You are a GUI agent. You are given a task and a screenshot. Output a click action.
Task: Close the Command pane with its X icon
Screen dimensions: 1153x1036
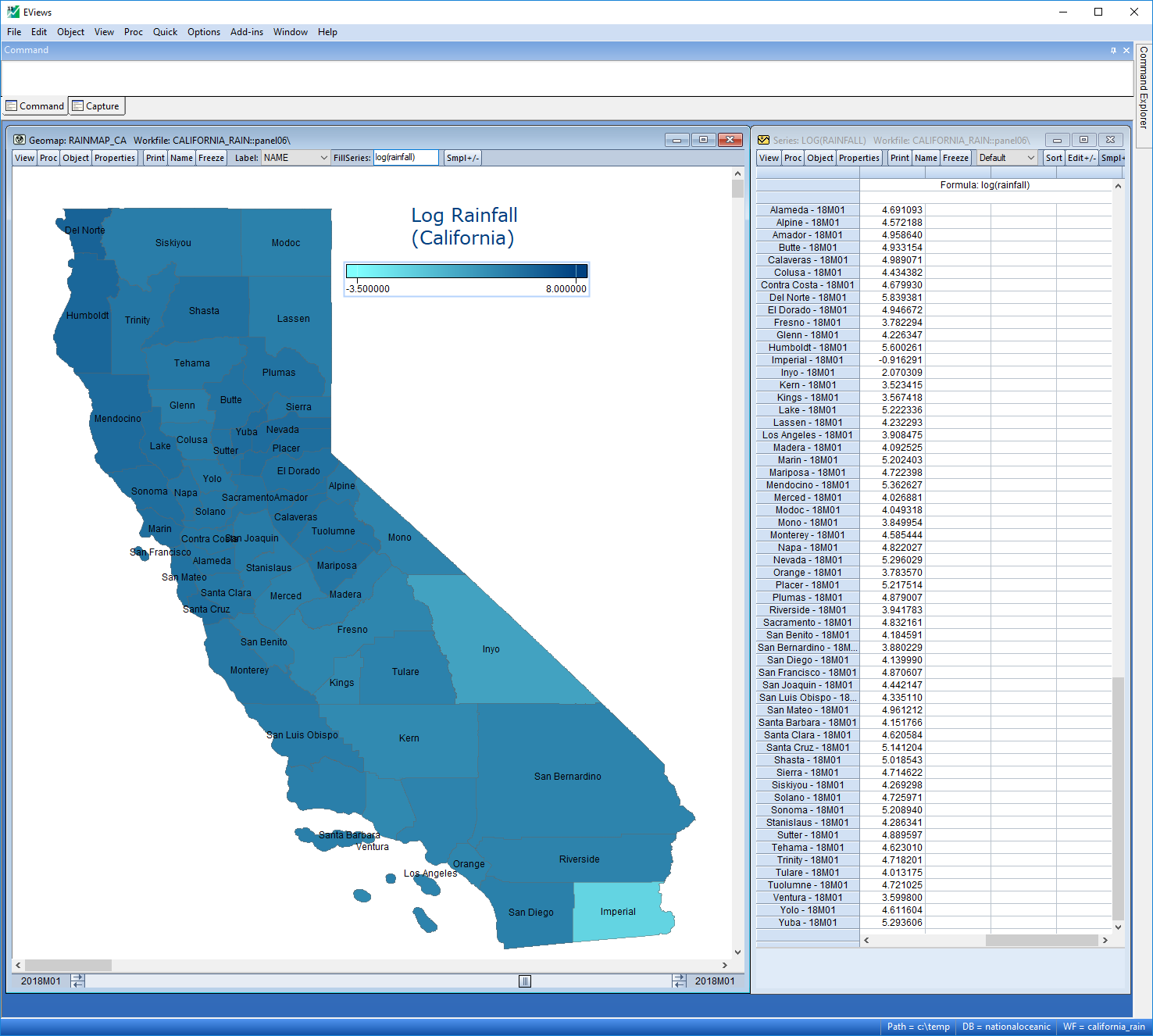click(x=1126, y=50)
